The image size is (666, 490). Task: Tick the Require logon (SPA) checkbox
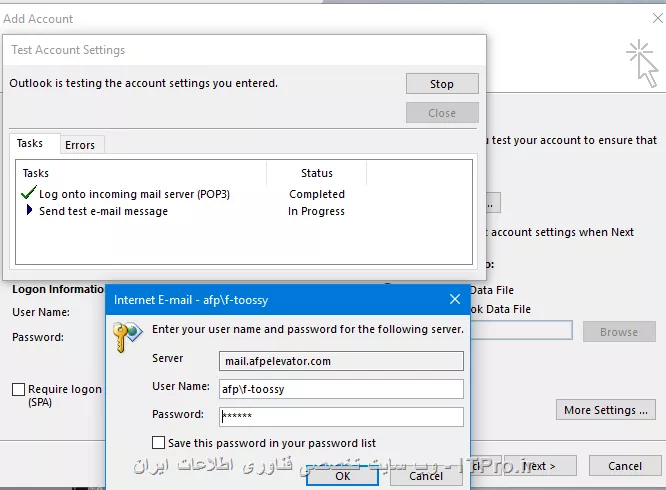click(19, 389)
